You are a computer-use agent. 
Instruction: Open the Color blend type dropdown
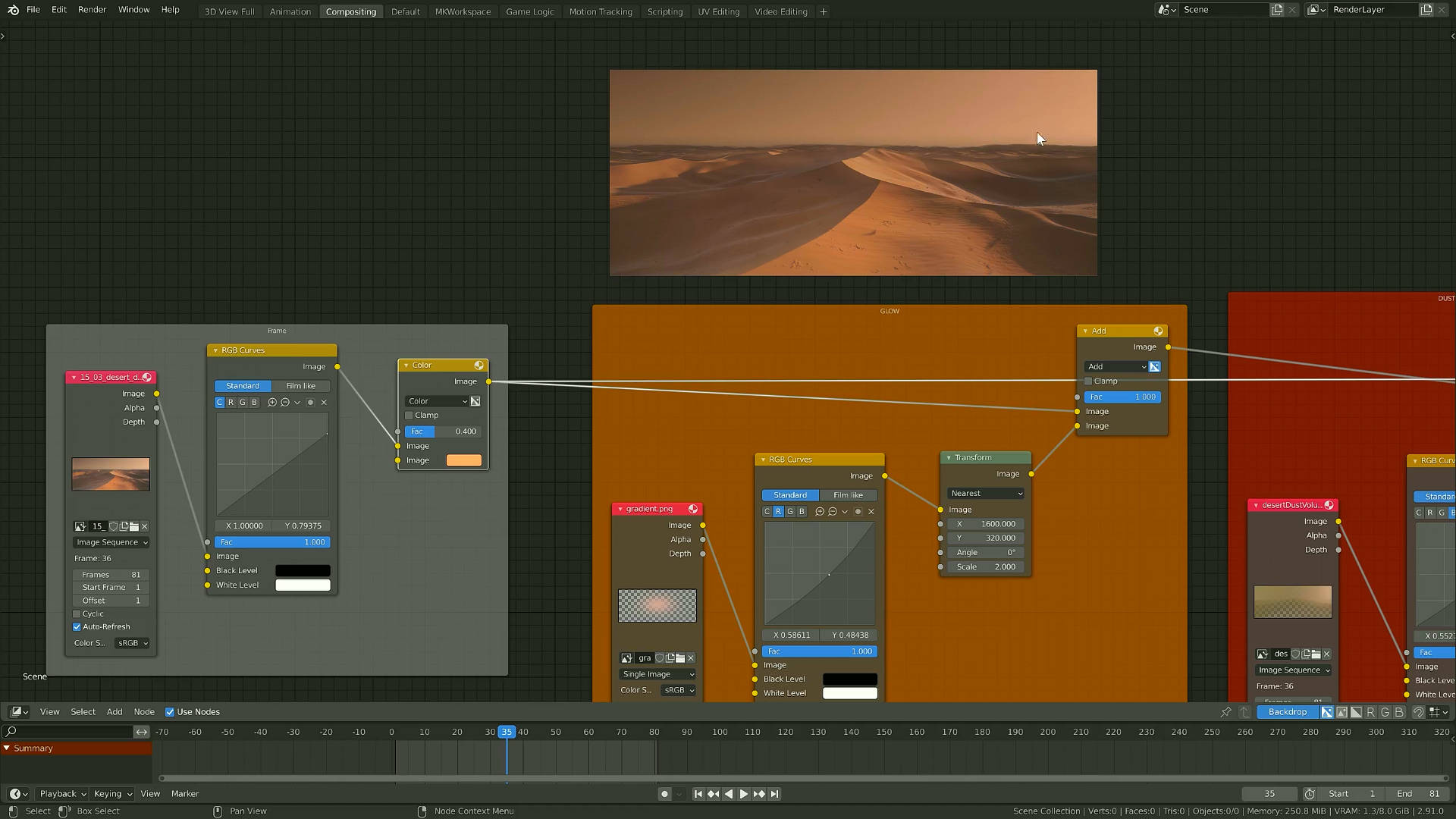438,401
